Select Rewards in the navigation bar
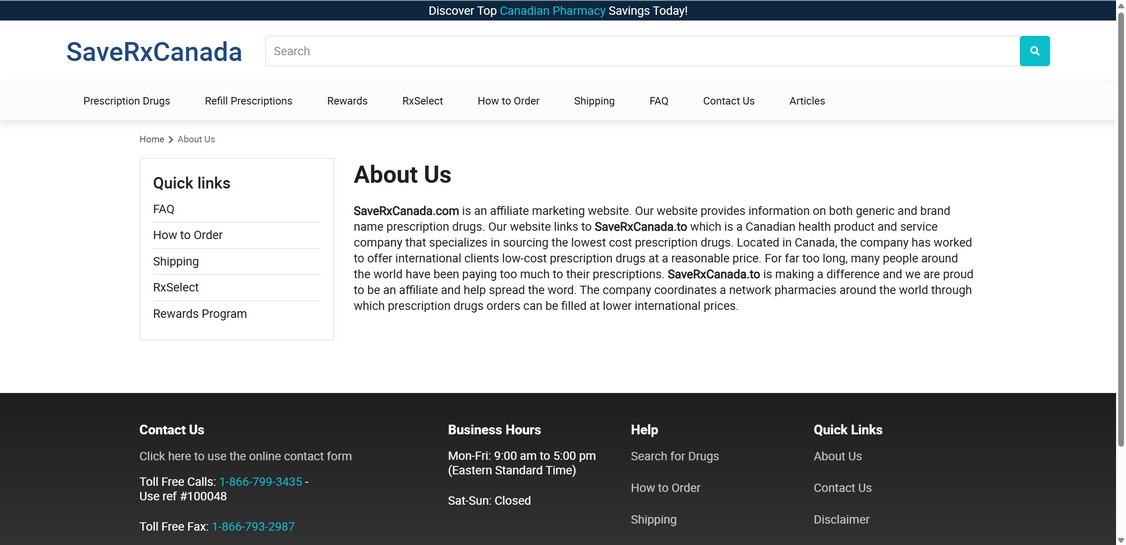 (347, 101)
